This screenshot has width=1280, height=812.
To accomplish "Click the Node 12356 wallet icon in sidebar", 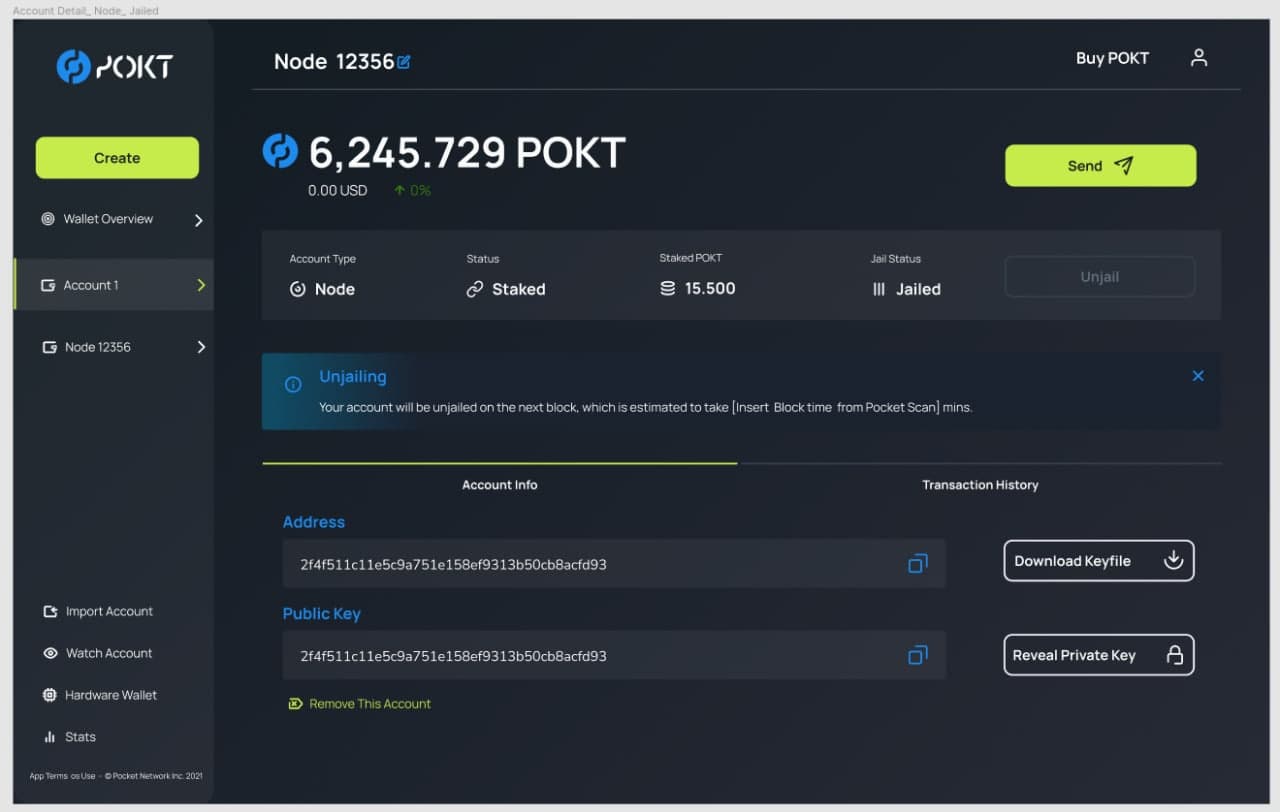I will [x=49, y=347].
